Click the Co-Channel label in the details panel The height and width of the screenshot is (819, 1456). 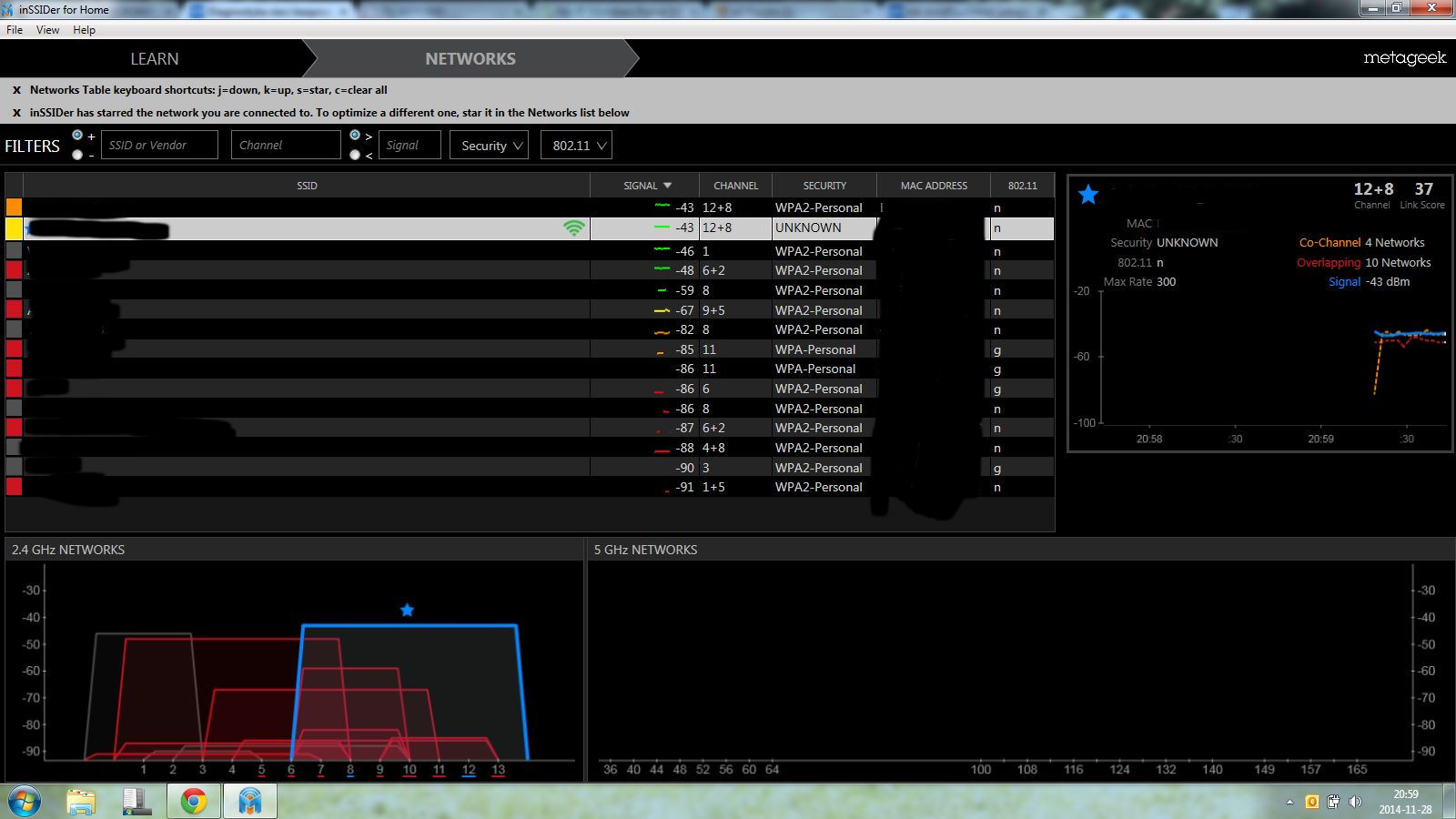coord(1330,243)
